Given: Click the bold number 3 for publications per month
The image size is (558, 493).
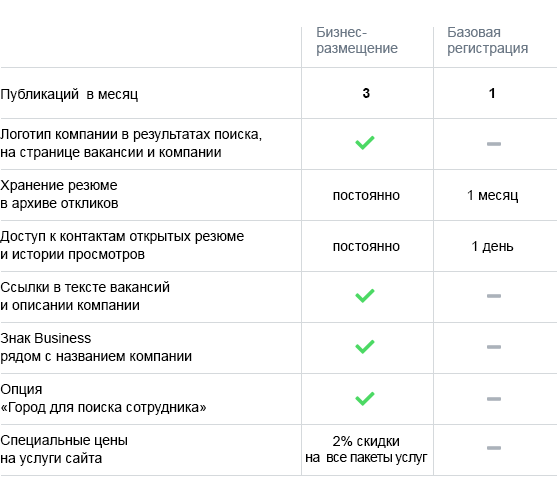Looking at the screenshot, I should click(366, 93).
